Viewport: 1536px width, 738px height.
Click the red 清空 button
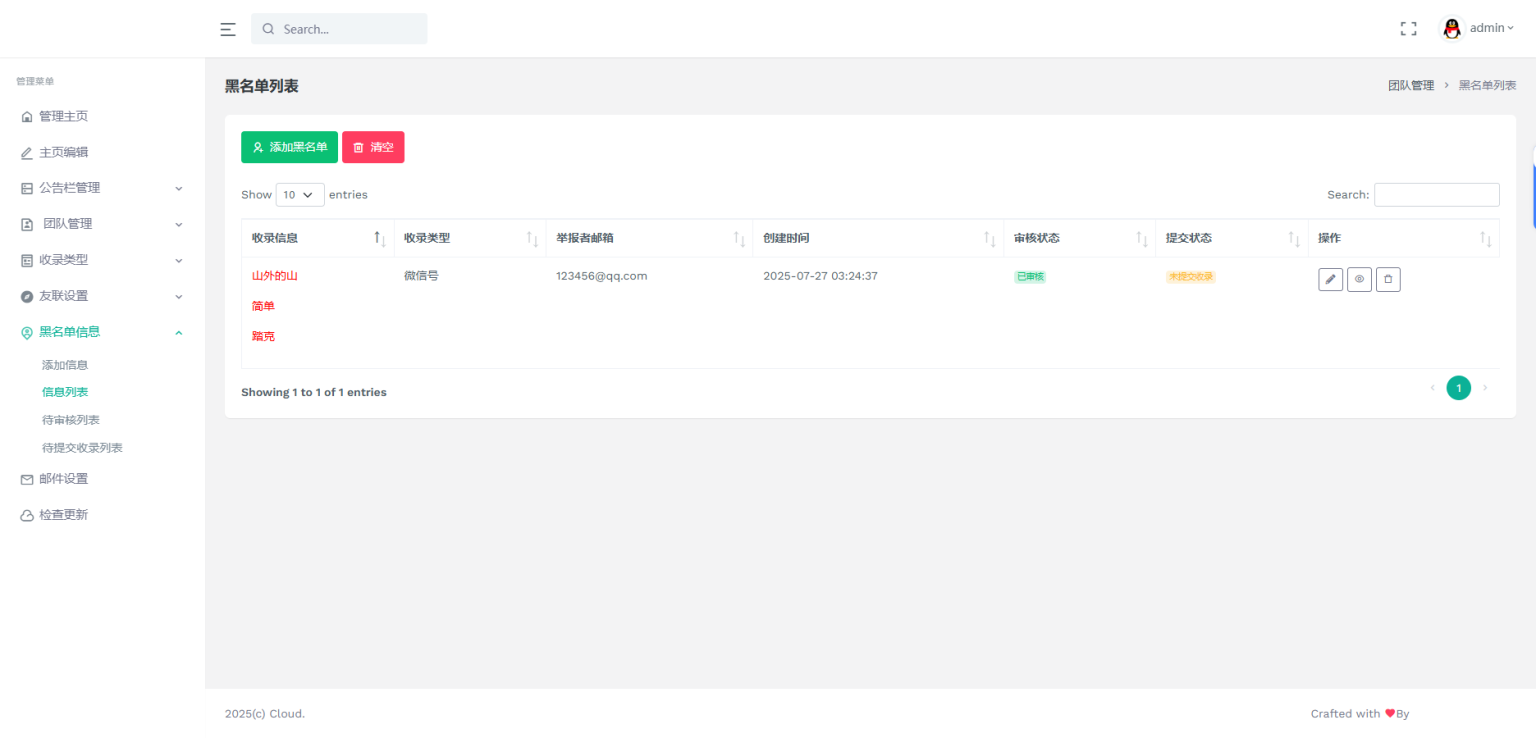point(373,147)
